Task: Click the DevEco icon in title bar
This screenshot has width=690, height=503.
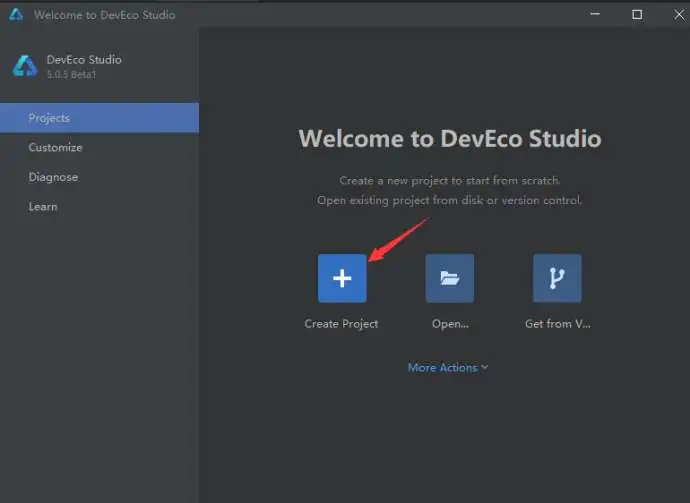Action: [16, 15]
